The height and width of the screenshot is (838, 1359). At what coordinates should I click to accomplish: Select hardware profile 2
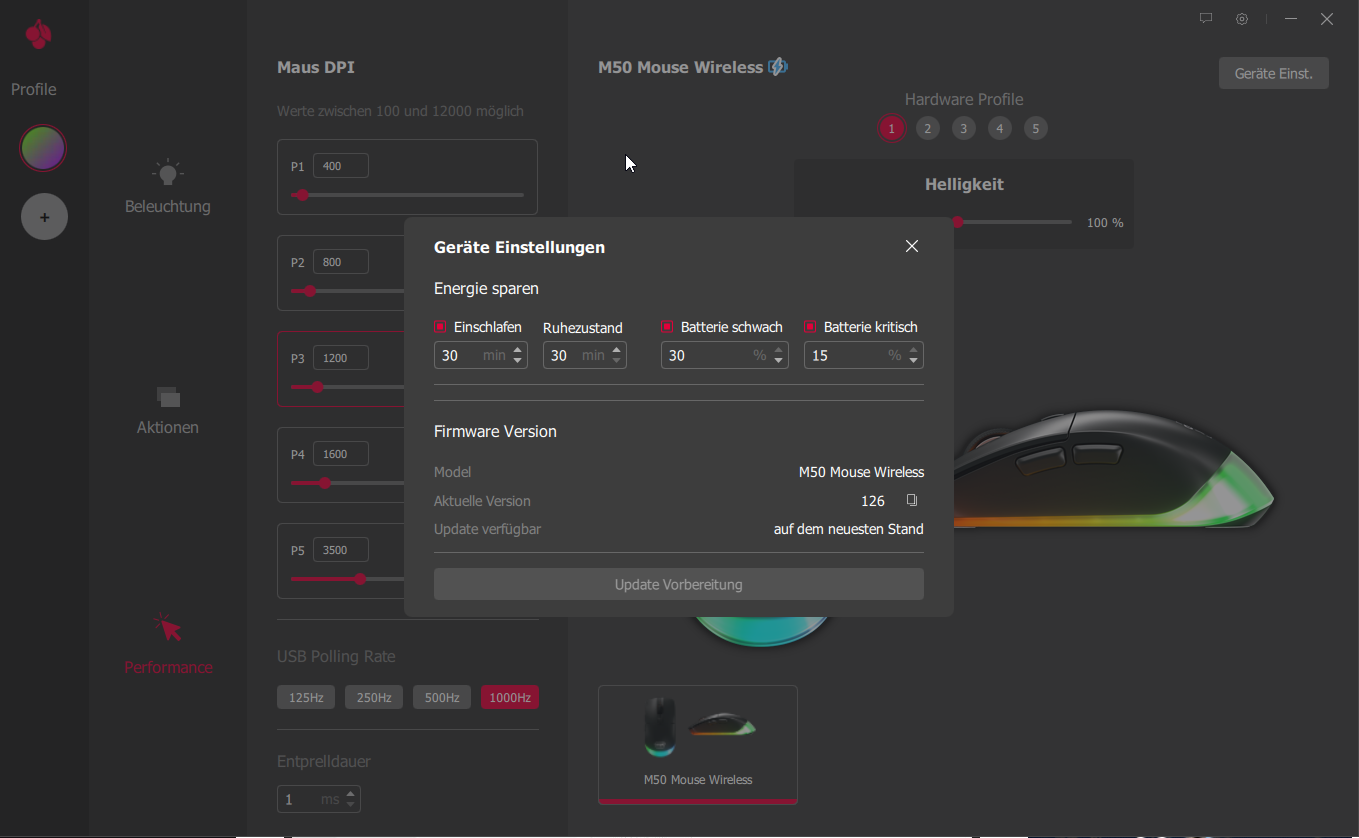pos(927,128)
